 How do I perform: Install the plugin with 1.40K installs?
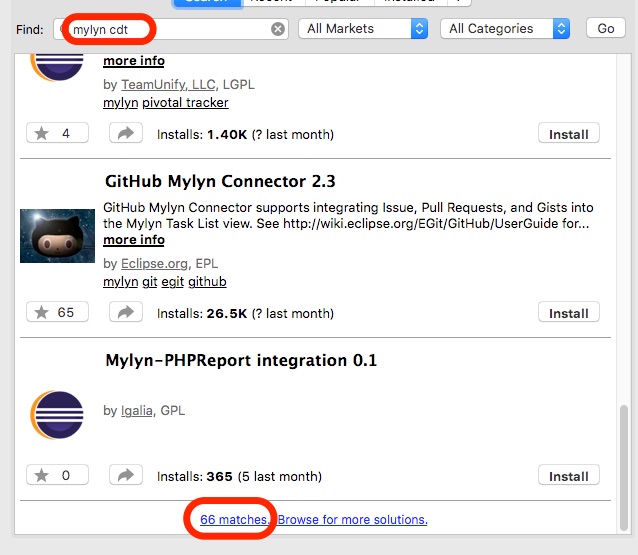point(568,134)
